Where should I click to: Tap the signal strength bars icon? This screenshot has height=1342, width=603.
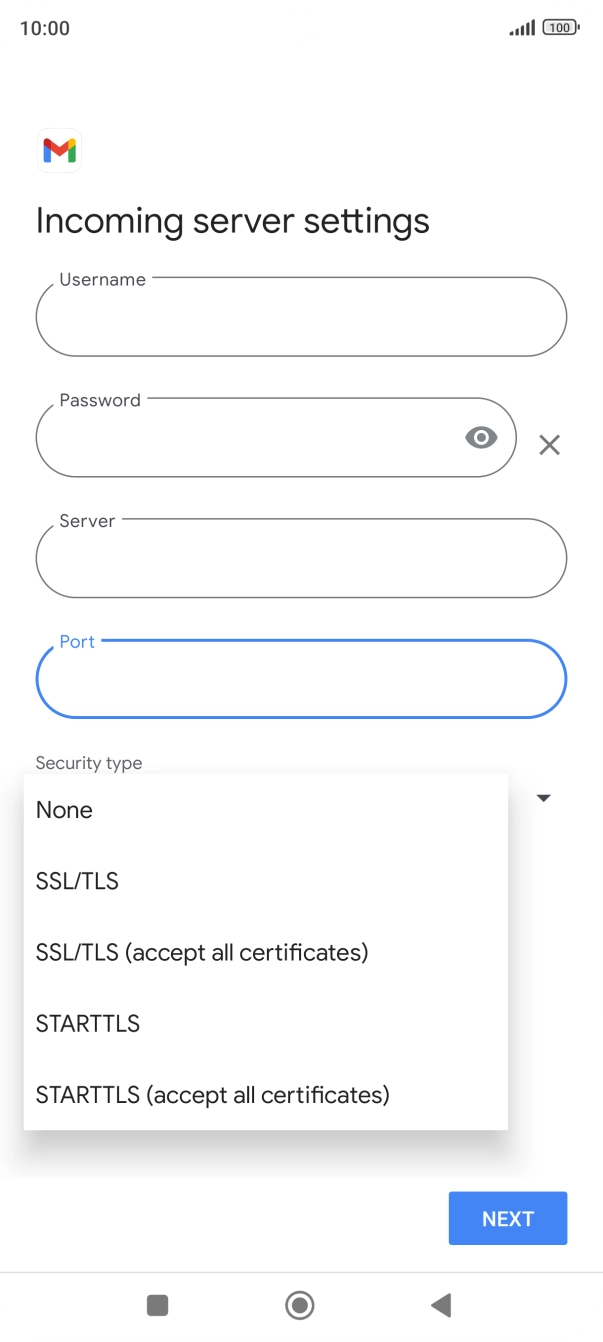click(x=521, y=29)
